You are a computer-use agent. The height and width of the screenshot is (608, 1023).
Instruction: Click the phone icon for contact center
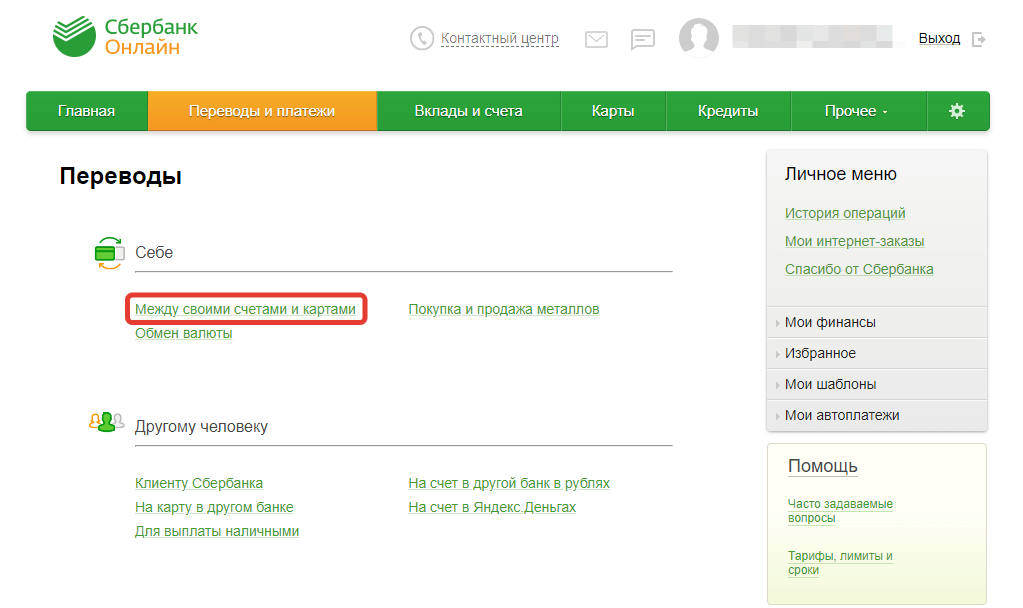[422, 39]
